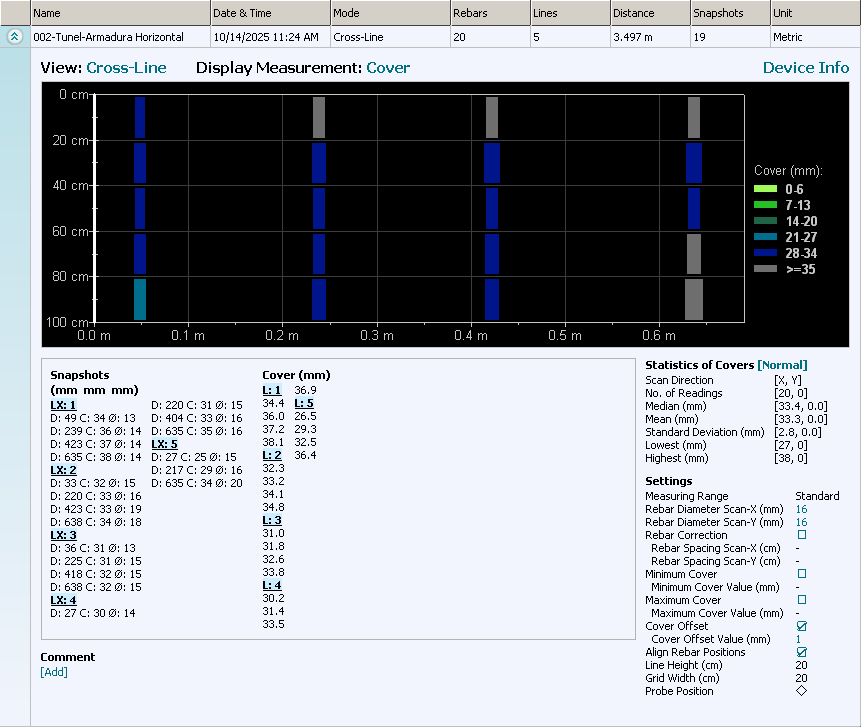The image size is (861, 727).
Task: Click the 0-6 cover legend swatch
Action: [x=765, y=189]
